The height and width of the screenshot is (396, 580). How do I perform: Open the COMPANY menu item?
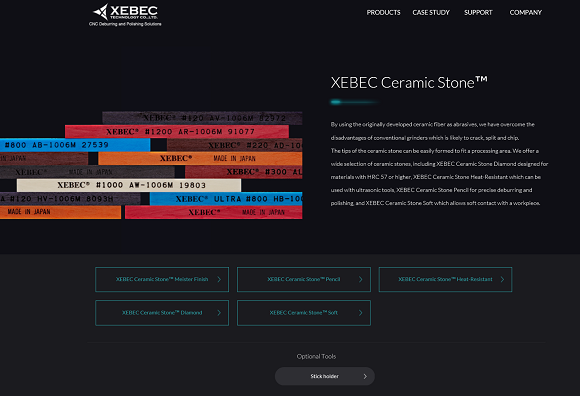525,13
